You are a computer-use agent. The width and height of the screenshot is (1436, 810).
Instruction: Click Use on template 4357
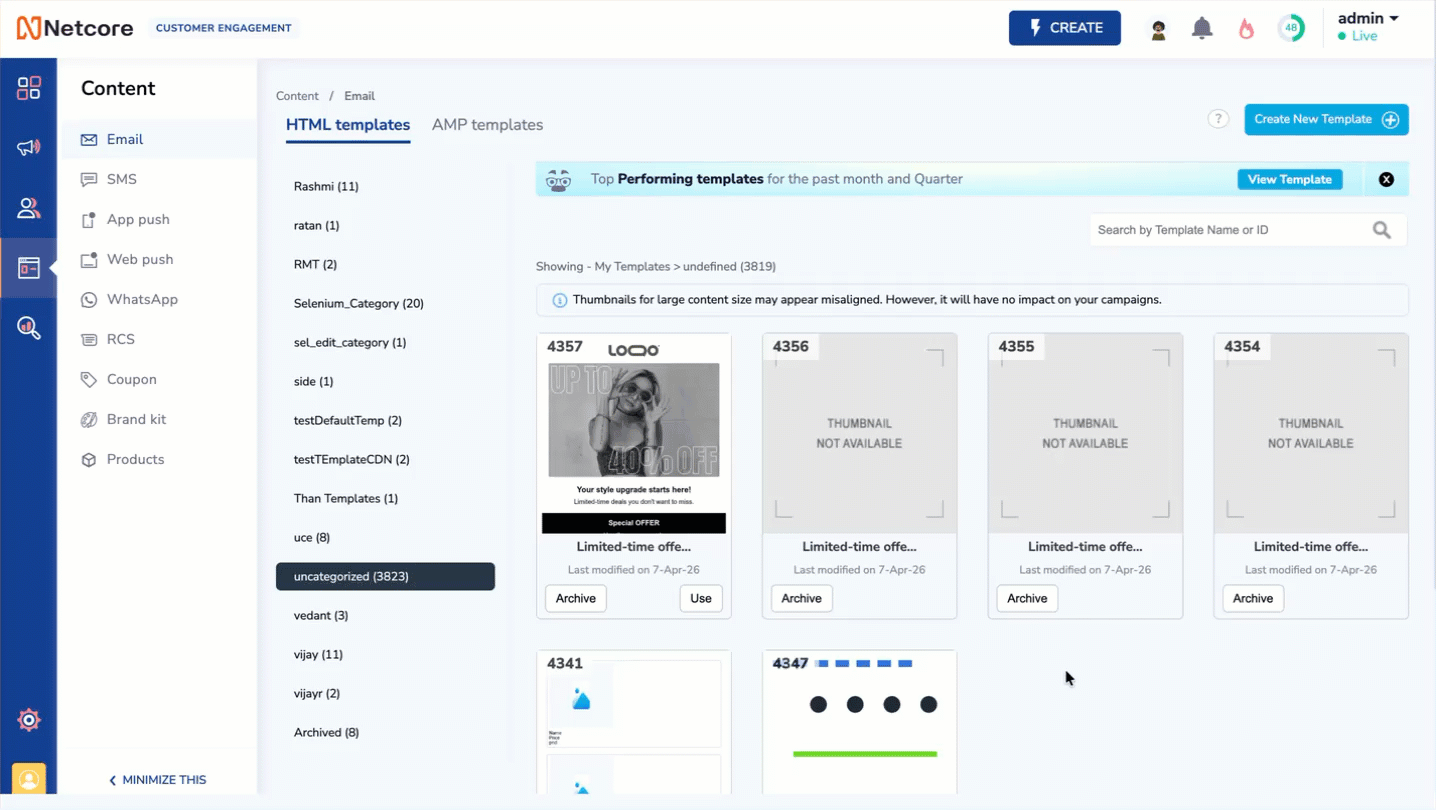701,598
